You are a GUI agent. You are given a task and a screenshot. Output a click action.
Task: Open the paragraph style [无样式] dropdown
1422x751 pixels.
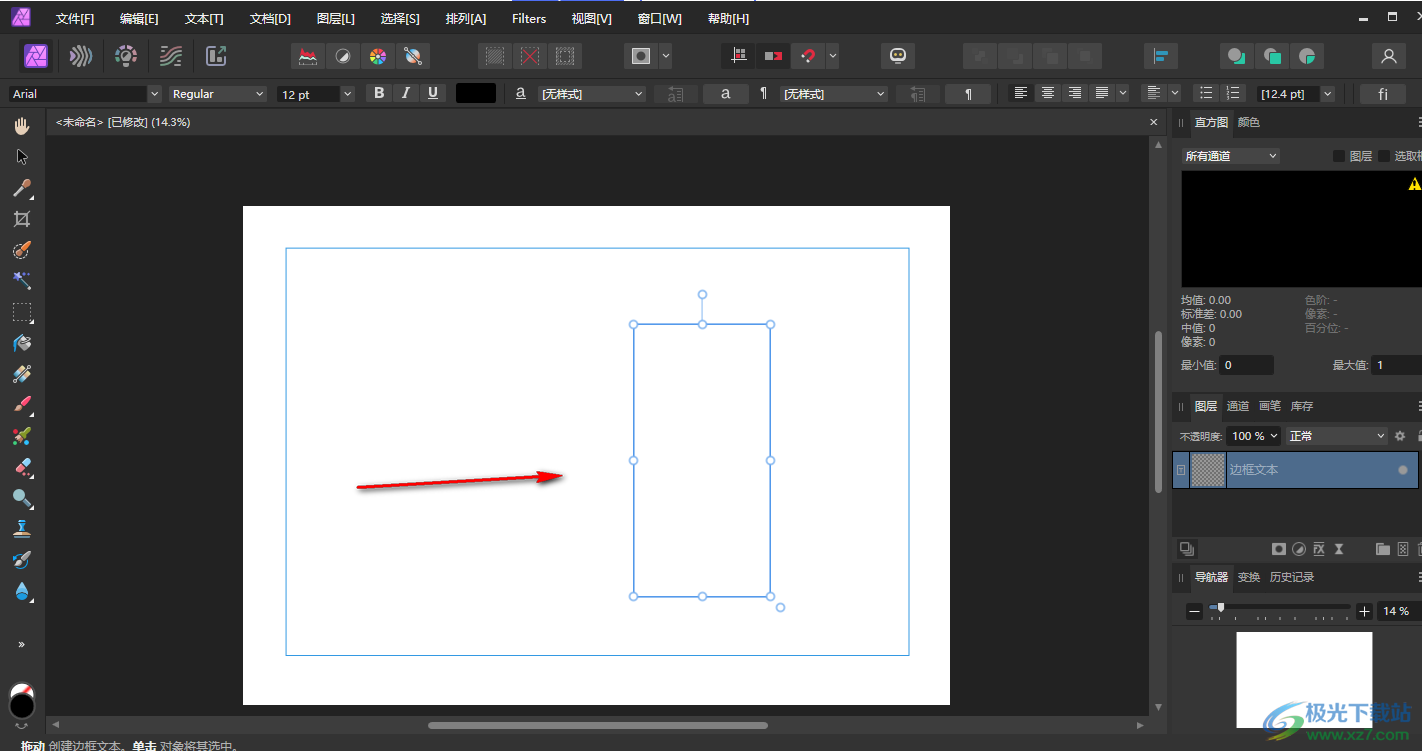pyautogui.click(x=834, y=94)
